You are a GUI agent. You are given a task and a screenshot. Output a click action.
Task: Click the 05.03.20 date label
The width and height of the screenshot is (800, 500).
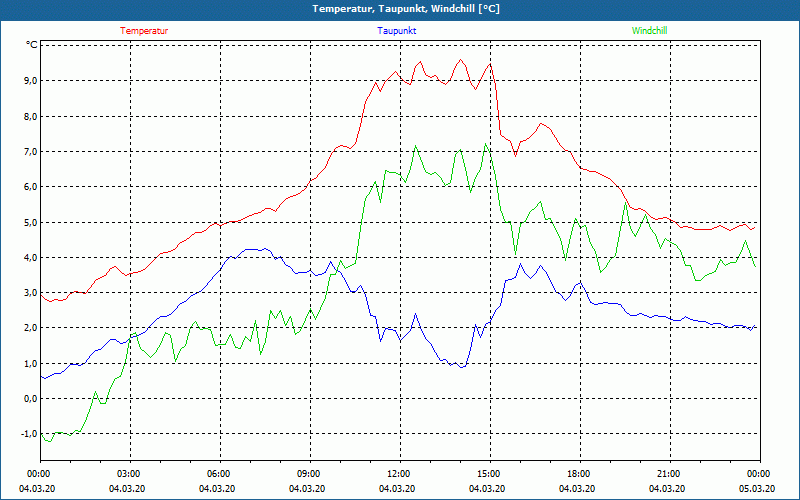pyautogui.click(x=757, y=489)
